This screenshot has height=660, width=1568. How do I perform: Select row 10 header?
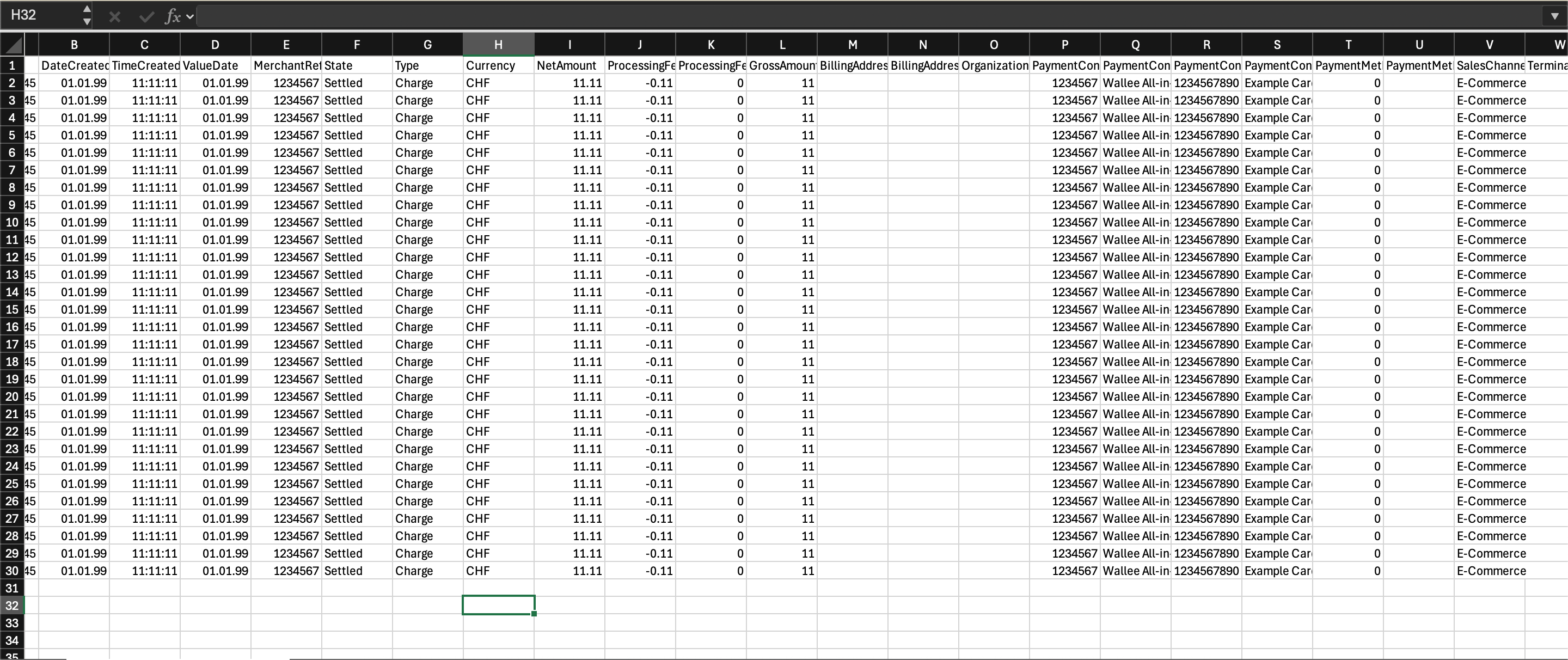coord(12,222)
